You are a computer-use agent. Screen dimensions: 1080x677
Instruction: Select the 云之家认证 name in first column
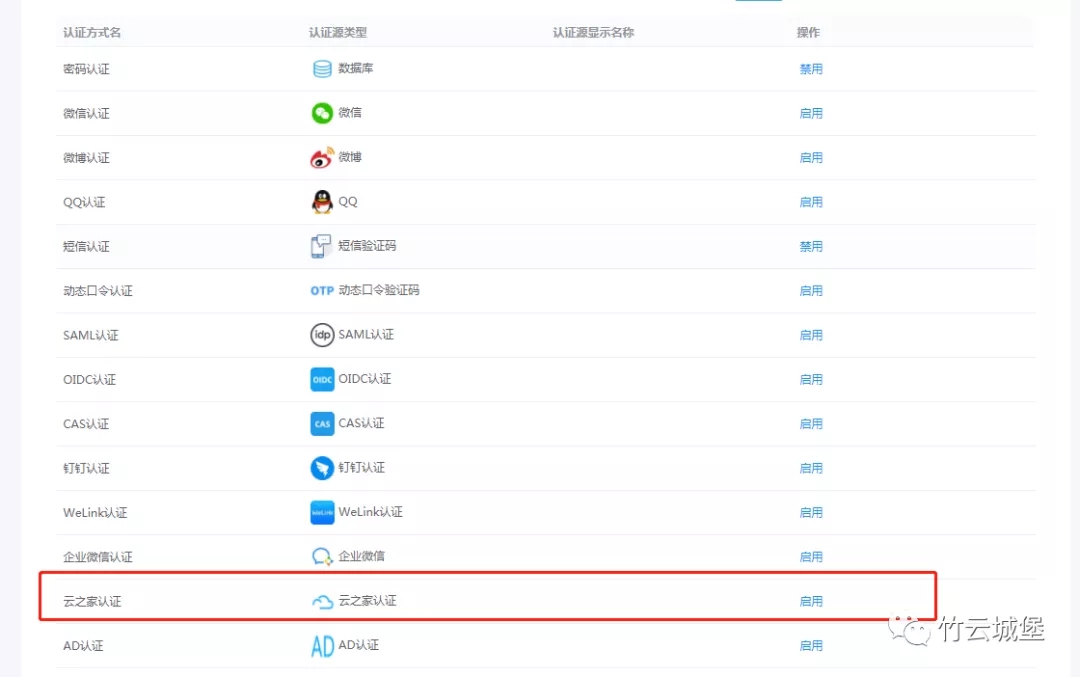pos(92,601)
